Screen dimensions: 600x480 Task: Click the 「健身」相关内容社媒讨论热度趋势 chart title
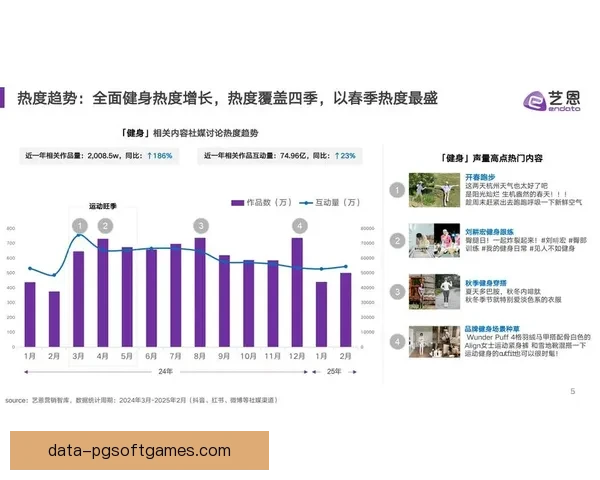pyautogui.click(x=189, y=133)
